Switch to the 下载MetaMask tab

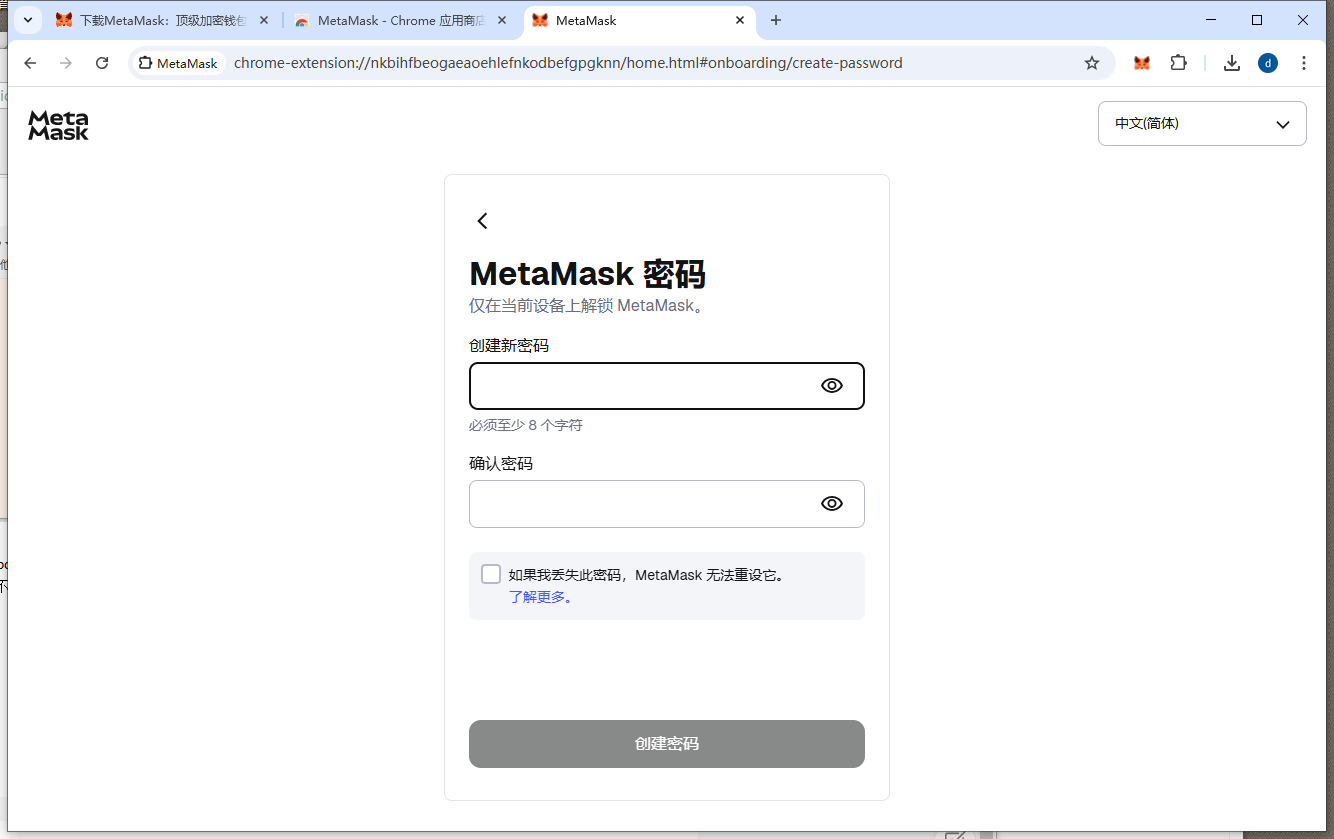click(x=162, y=20)
